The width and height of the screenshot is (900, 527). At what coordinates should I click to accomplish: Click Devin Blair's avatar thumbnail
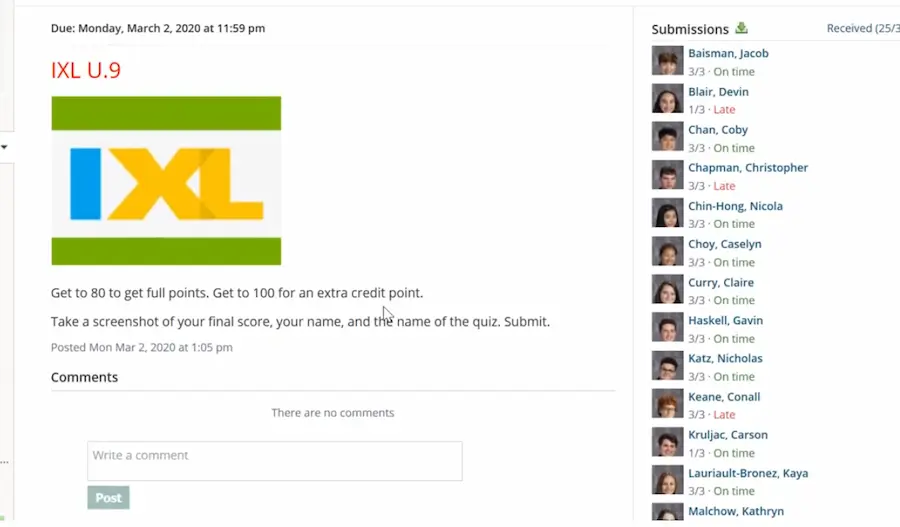coord(667,99)
